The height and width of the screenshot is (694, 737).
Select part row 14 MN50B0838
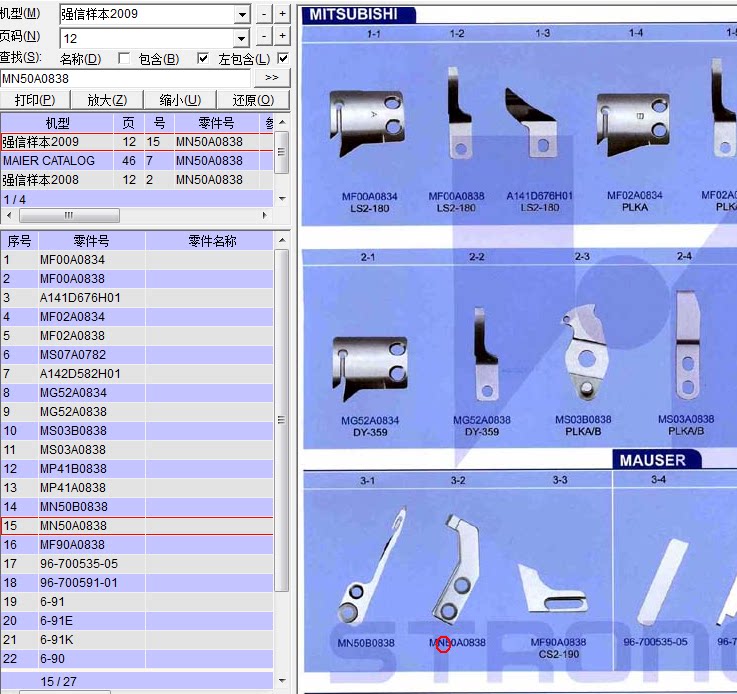point(137,507)
